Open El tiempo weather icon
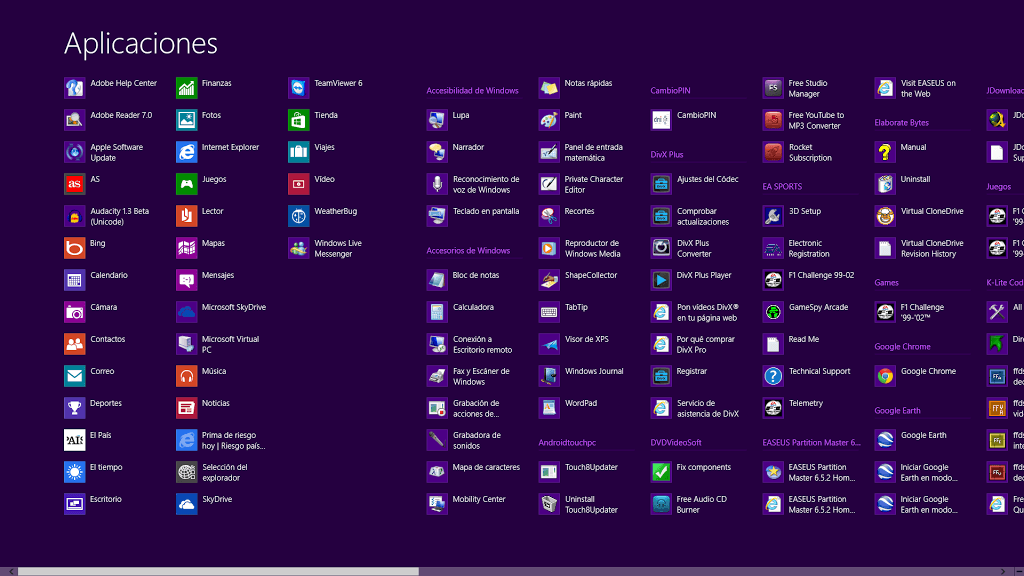The width and height of the screenshot is (1024, 576). tap(74, 472)
